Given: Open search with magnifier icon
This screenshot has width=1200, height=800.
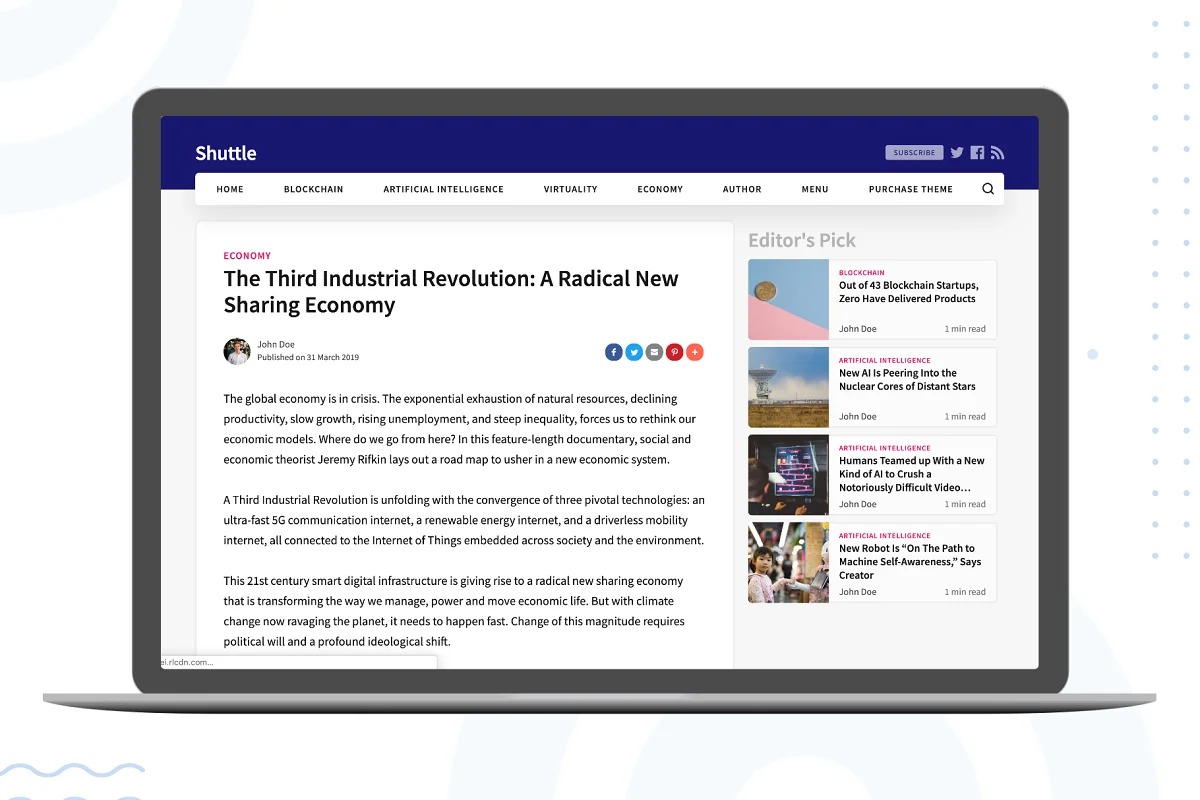Looking at the screenshot, I should 988,189.
